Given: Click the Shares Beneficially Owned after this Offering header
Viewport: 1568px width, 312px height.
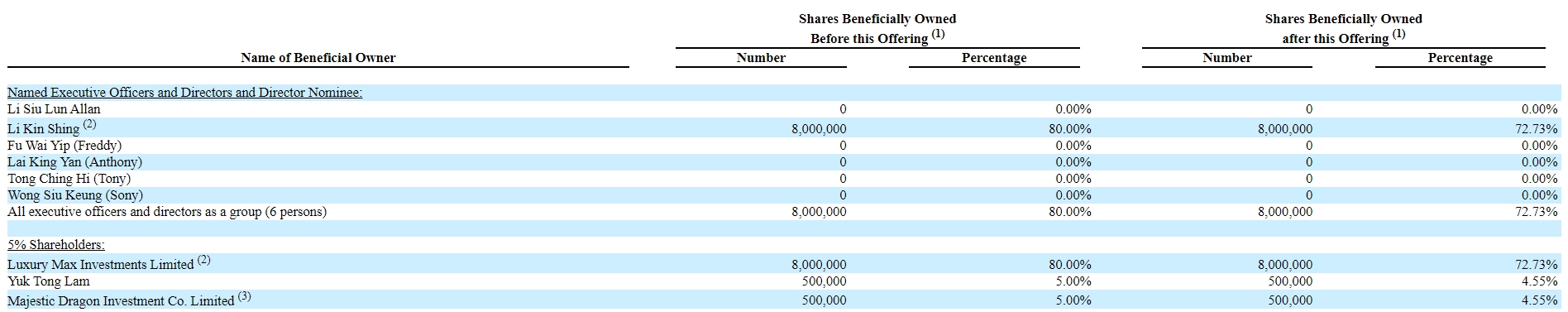Looking at the screenshot, I should [x=1344, y=28].
